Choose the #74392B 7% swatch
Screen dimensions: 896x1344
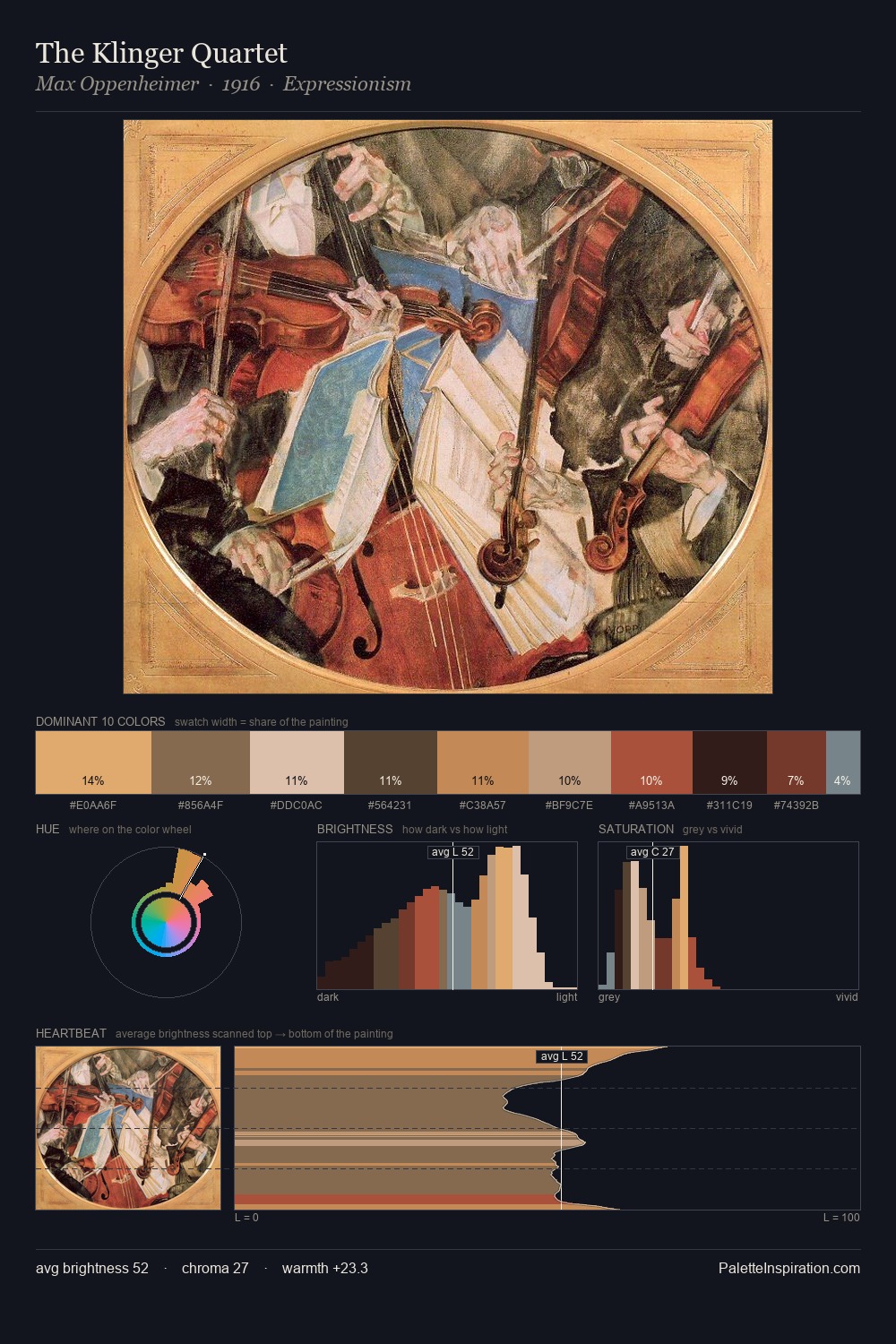click(796, 762)
